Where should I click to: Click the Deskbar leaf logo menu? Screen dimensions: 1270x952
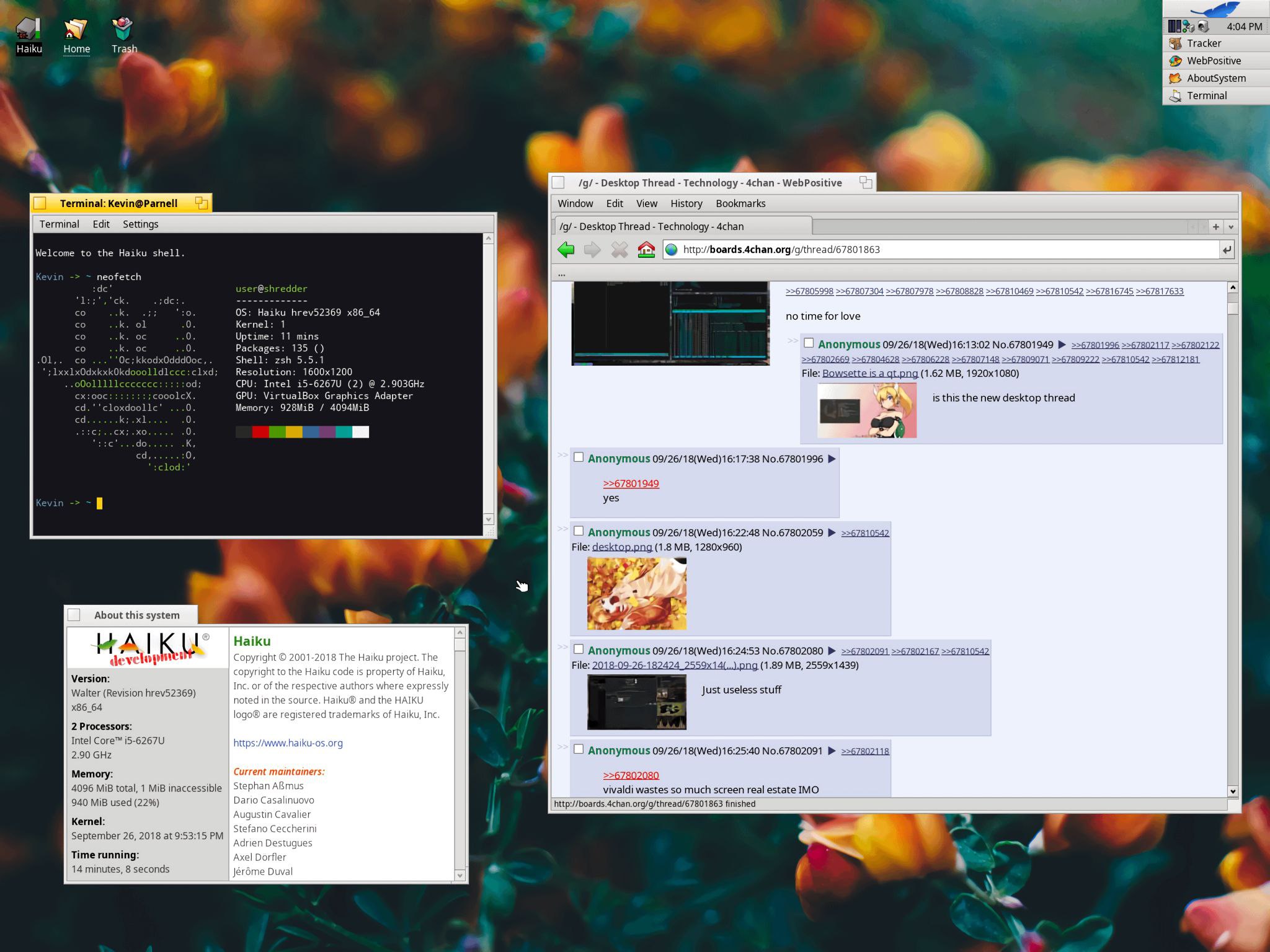tap(1216, 9)
